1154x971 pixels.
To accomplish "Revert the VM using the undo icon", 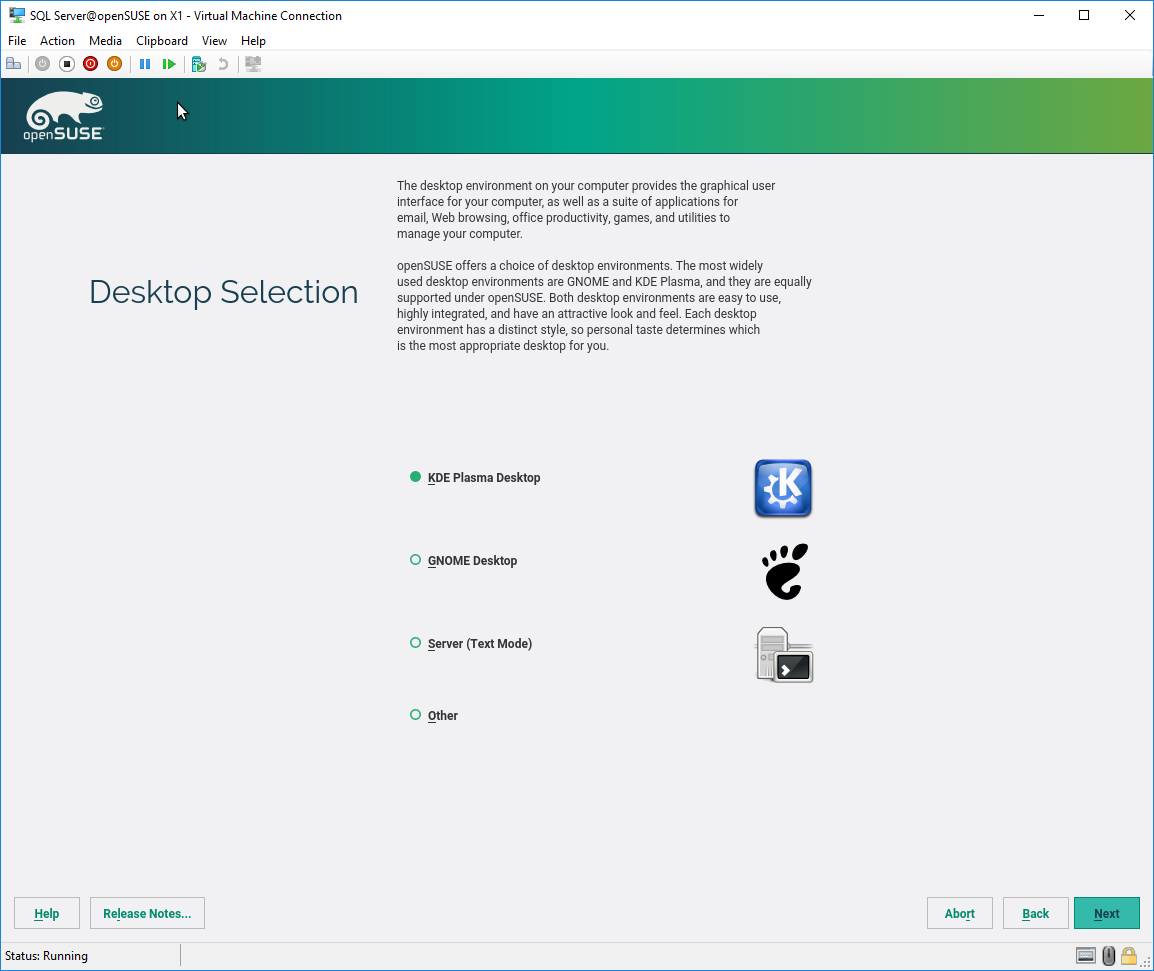I will point(223,64).
